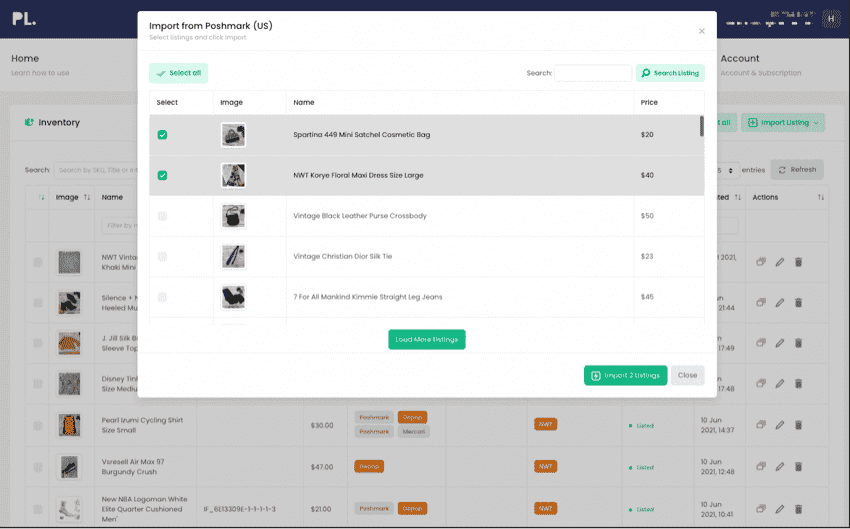Click the PL. logo in header

point(24,19)
